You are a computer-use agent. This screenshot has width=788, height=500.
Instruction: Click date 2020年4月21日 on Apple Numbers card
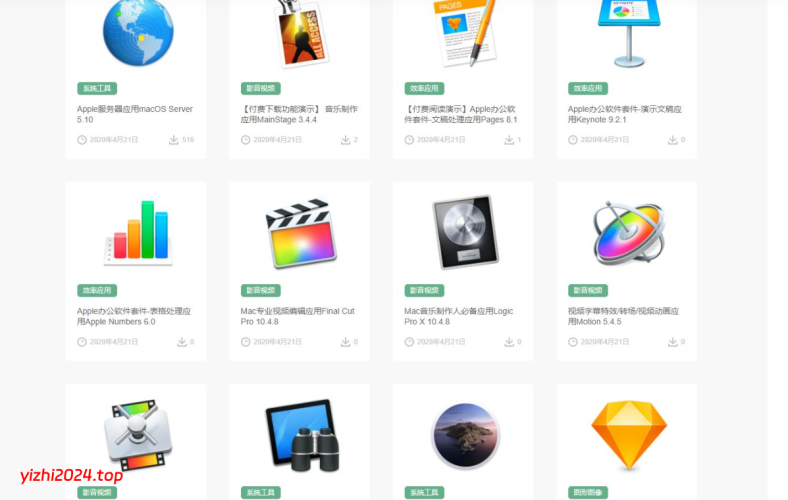click(x=114, y=342)
